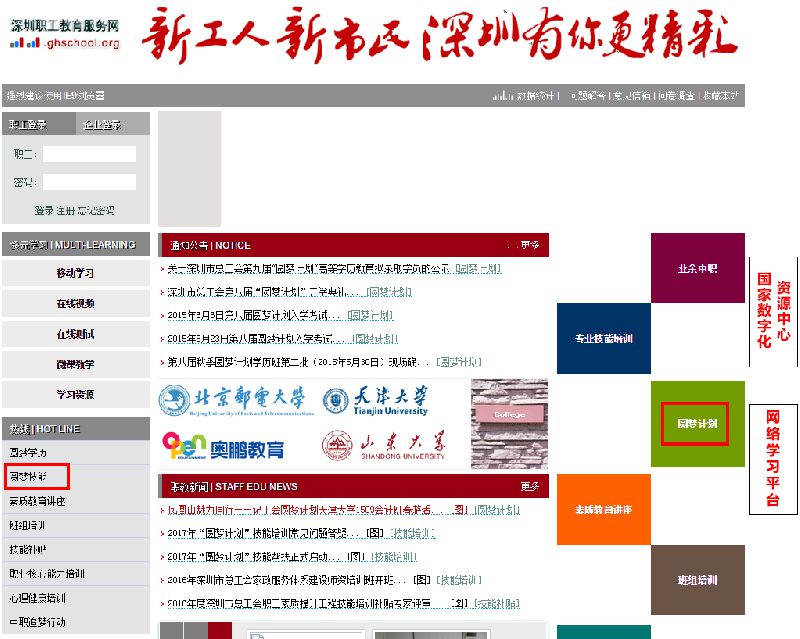Click 更多 in Staff Edu News header
Viewport: 800px width, 639px height.
pyautogui.click(x=529, y=487)
